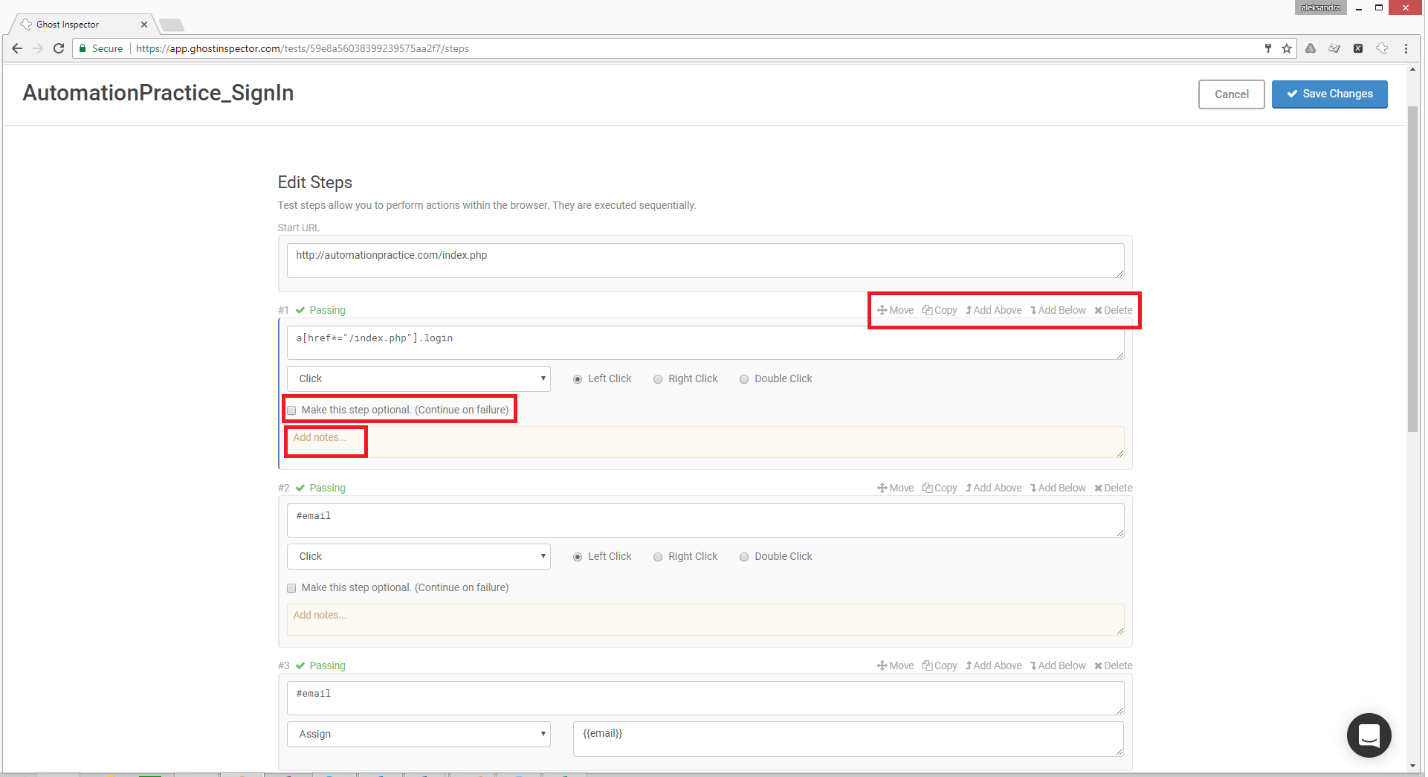Click Move icon for step #1
1428x777 pixels.
[x=883, y=310]
